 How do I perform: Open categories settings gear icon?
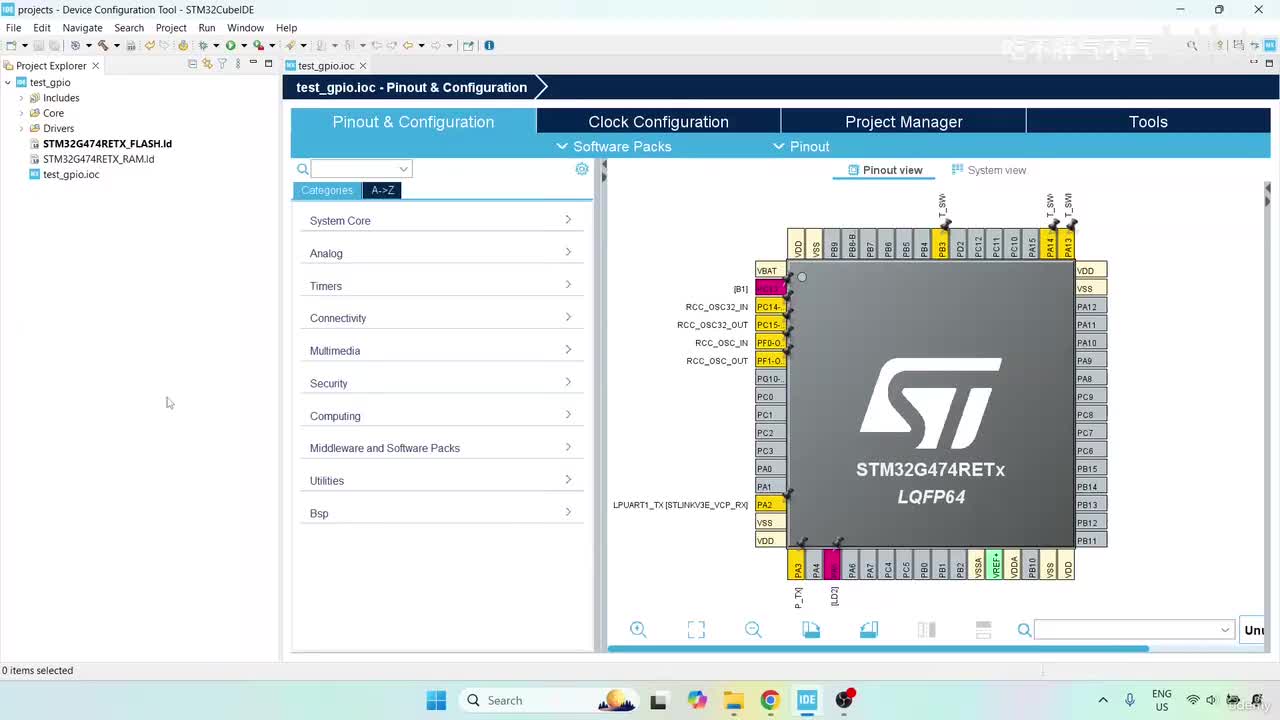coord(582,169)
